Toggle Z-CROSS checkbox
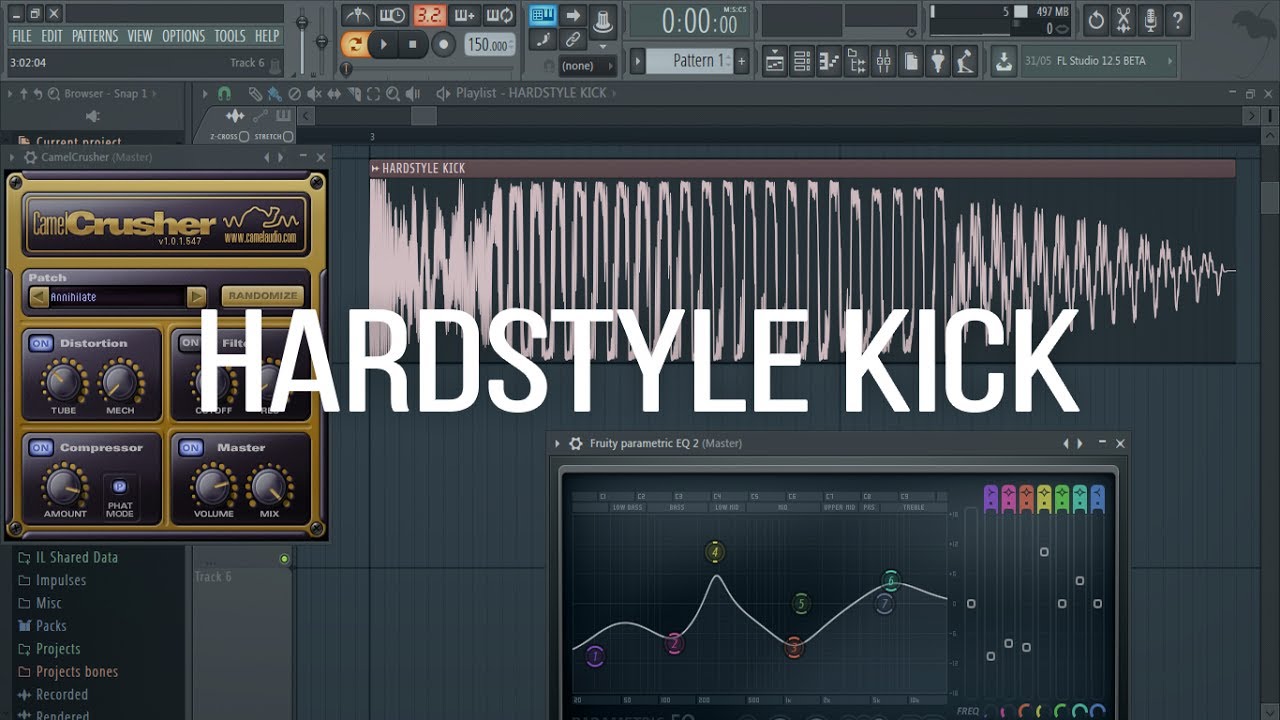Viewport: 1280px width, 720px height. (x=246, y=136)
